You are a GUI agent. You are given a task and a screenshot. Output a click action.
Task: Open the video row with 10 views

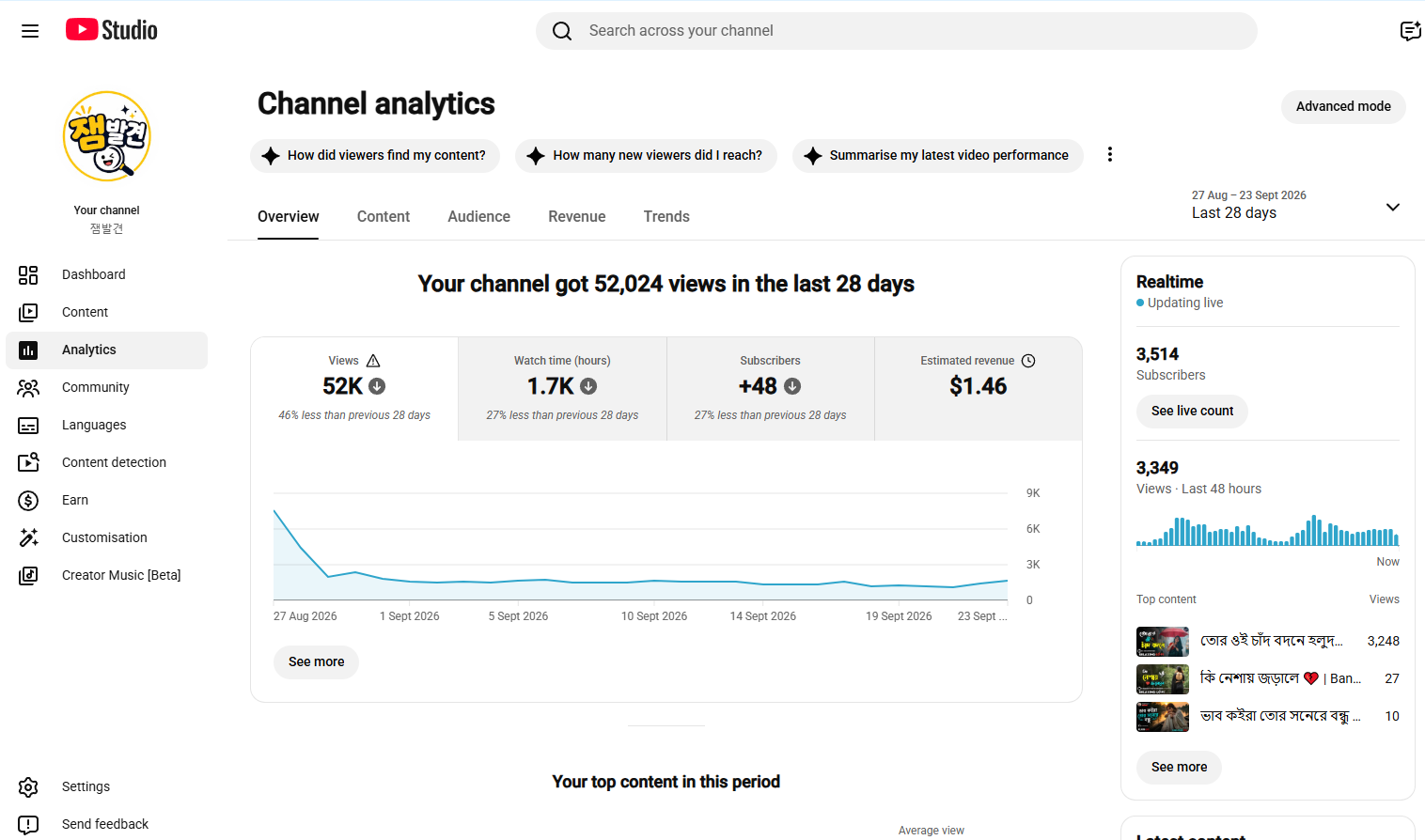(1268, 717)
